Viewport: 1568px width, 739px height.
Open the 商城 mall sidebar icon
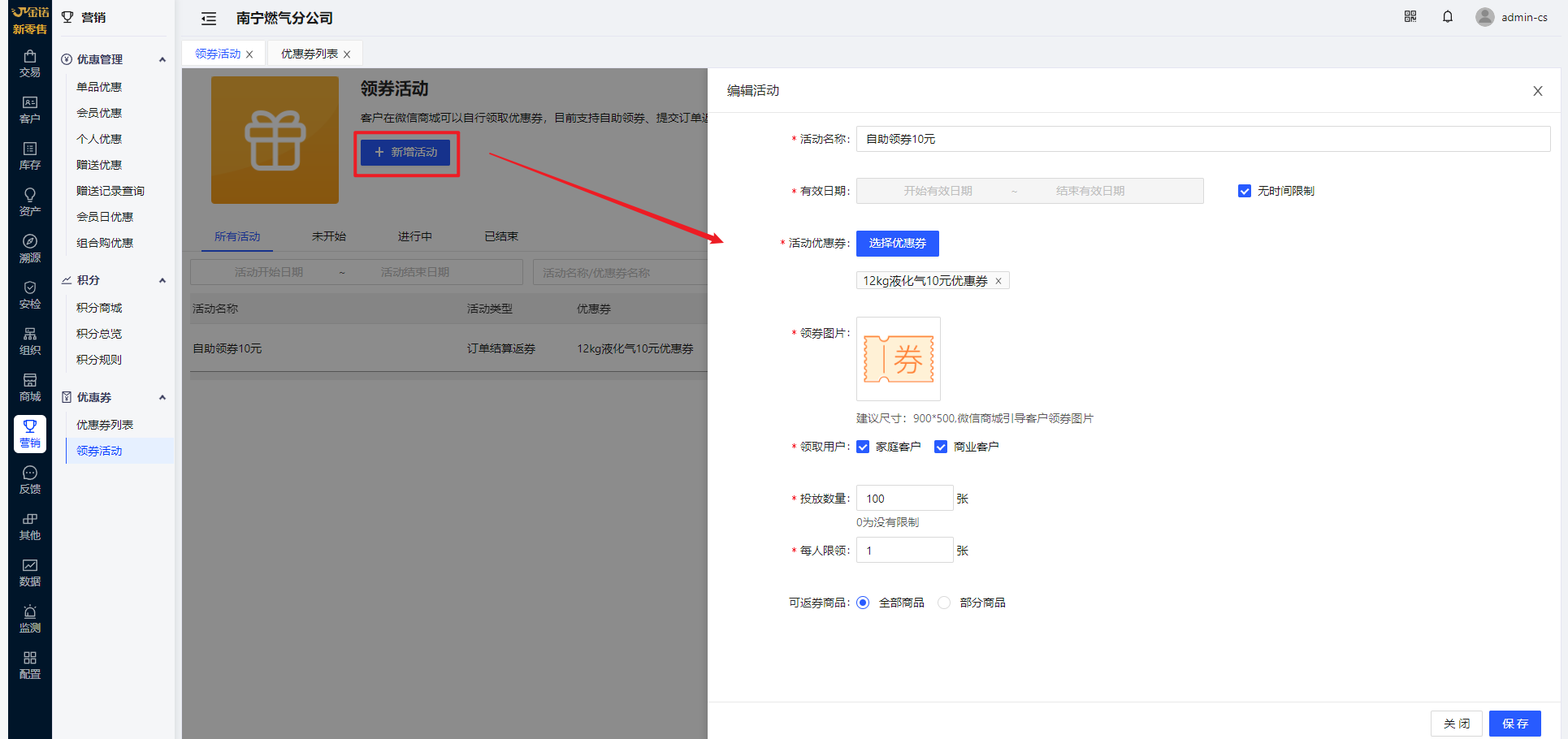coord(30,387)
